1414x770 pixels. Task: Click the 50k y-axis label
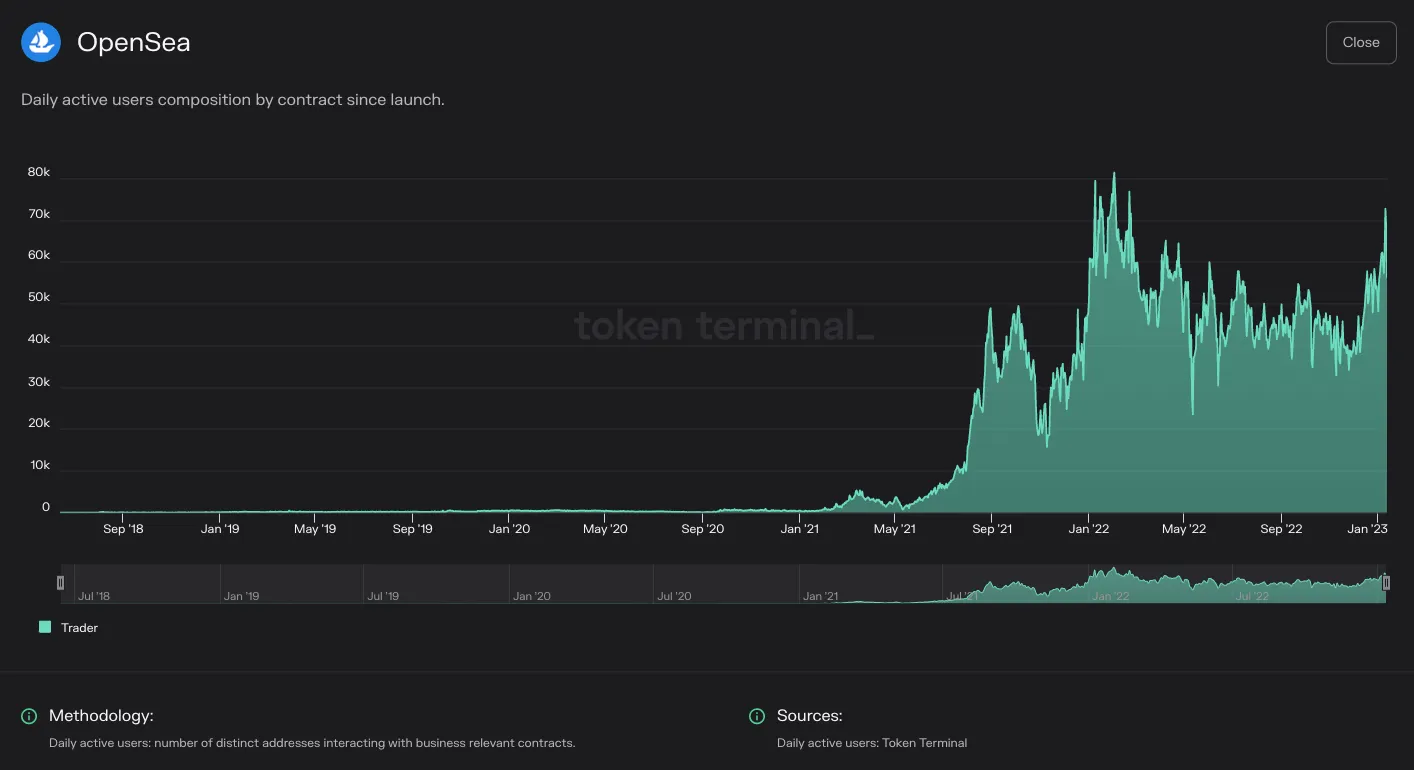tap(39, 297)
